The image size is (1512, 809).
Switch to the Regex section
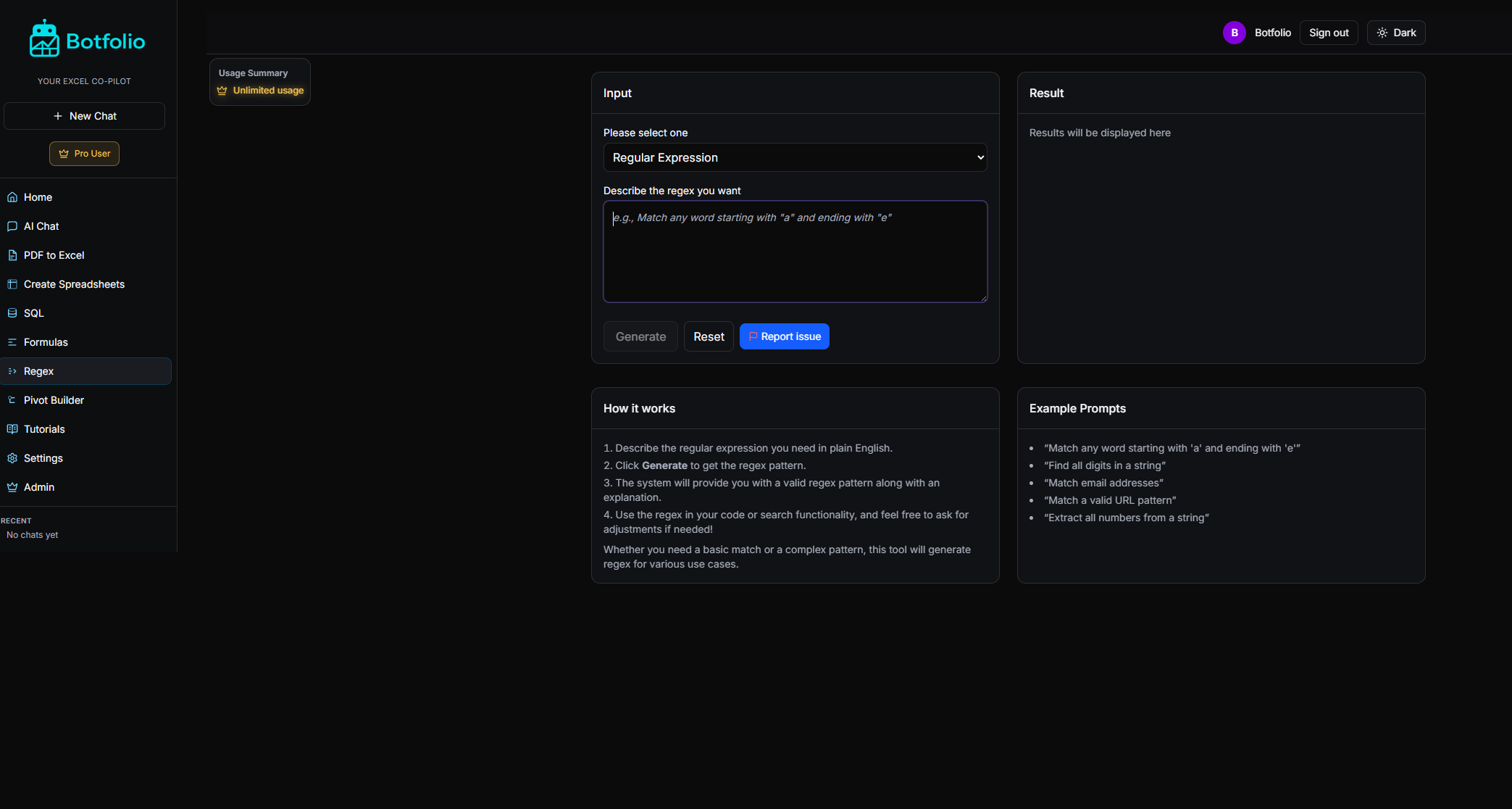[x=38, y=370]
